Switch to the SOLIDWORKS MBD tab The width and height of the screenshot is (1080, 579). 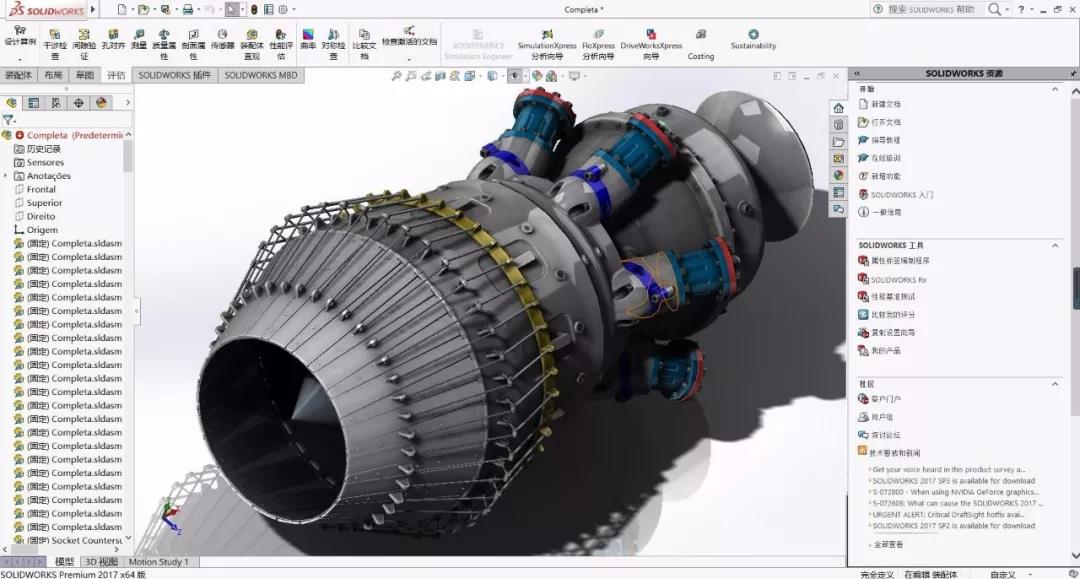(260, 75)
